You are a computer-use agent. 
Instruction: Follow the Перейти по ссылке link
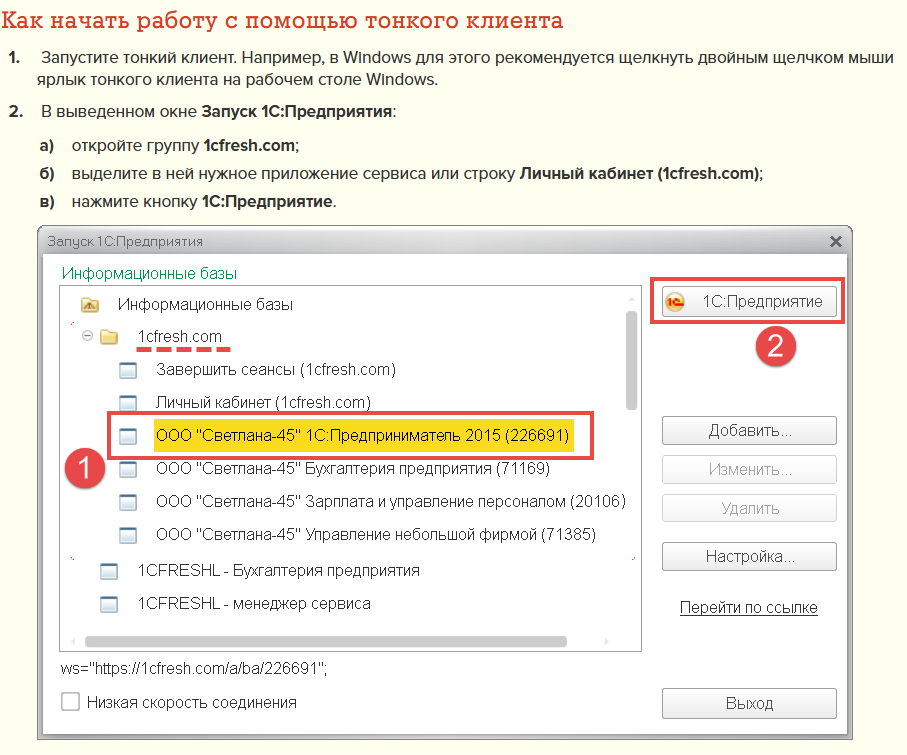(x=749, y=607)
